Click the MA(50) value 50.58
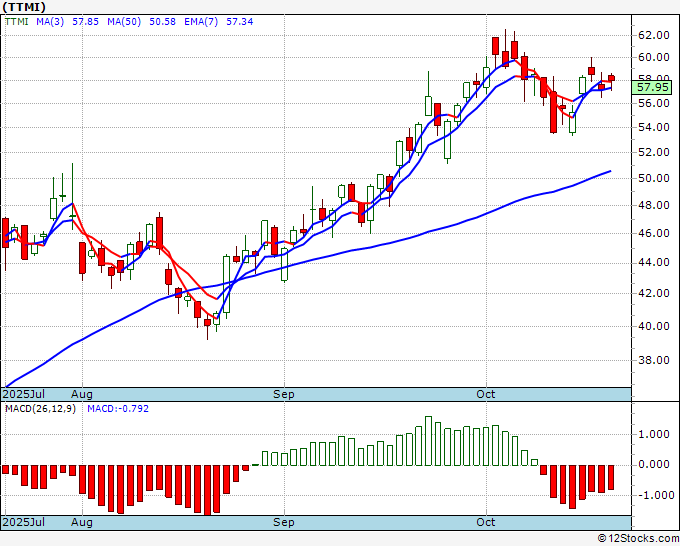 click(x=162, y=22)
